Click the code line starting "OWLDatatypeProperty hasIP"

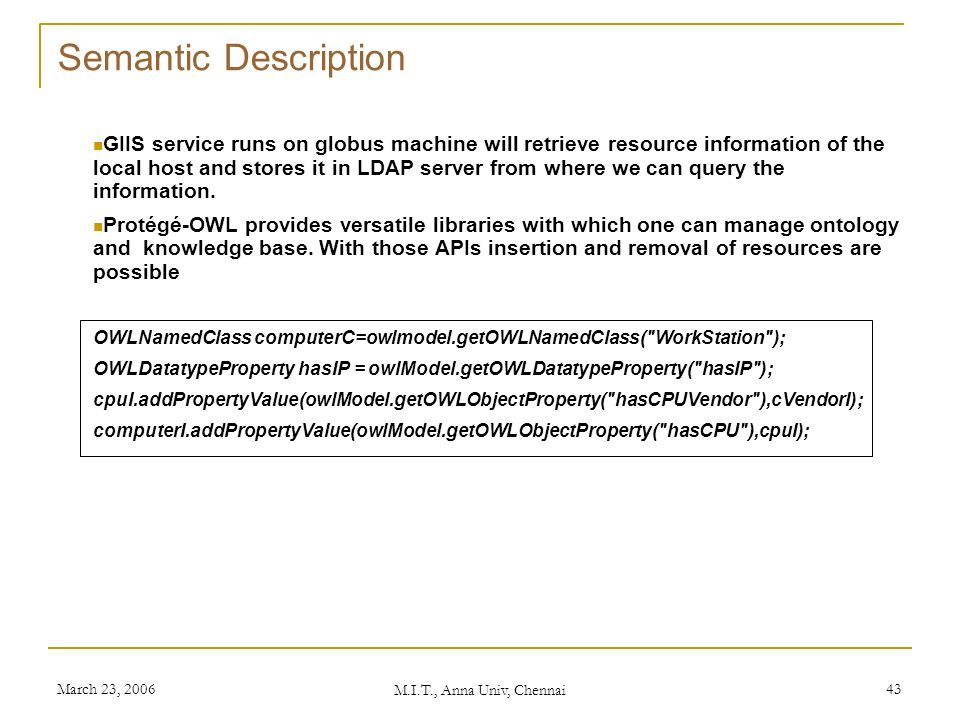pos(434,369)
